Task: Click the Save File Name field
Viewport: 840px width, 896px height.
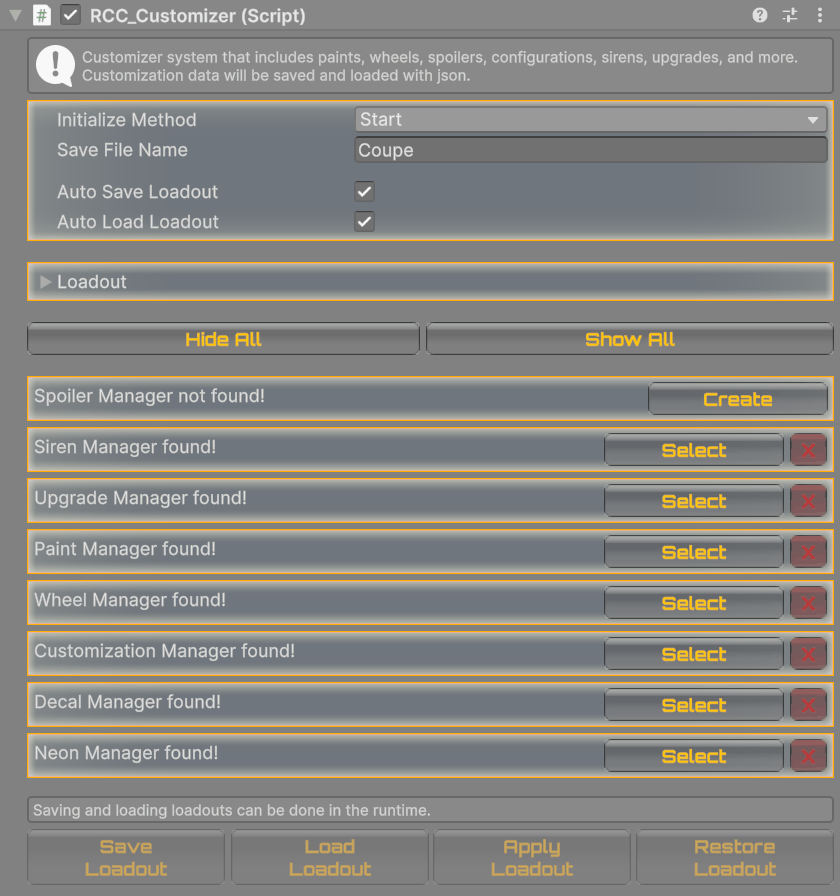Action: click(x=591, y=150)
